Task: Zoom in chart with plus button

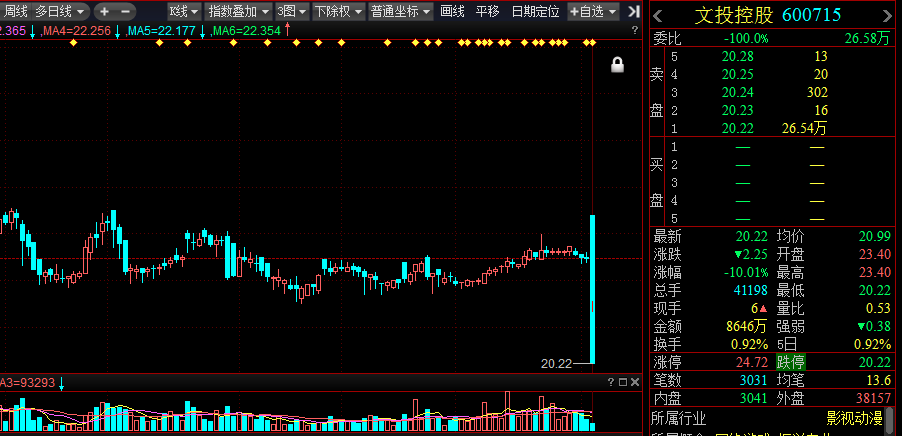Action: click(x=105, y=11)
